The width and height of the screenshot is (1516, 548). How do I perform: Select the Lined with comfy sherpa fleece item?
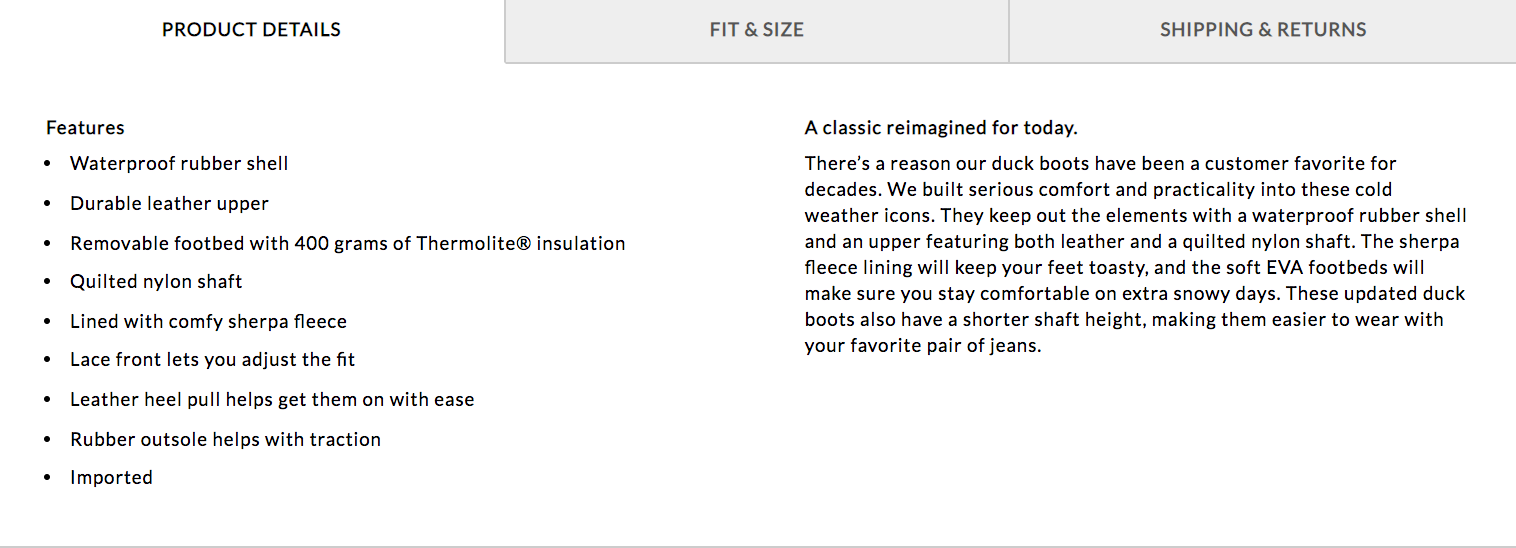[208, 322]
